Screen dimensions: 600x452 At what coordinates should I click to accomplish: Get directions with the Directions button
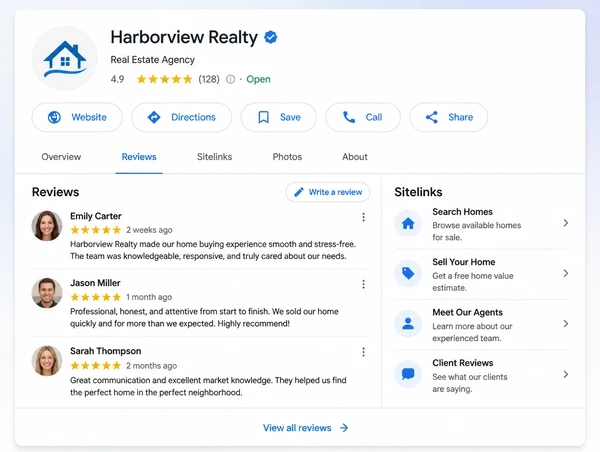coord(181,117)
